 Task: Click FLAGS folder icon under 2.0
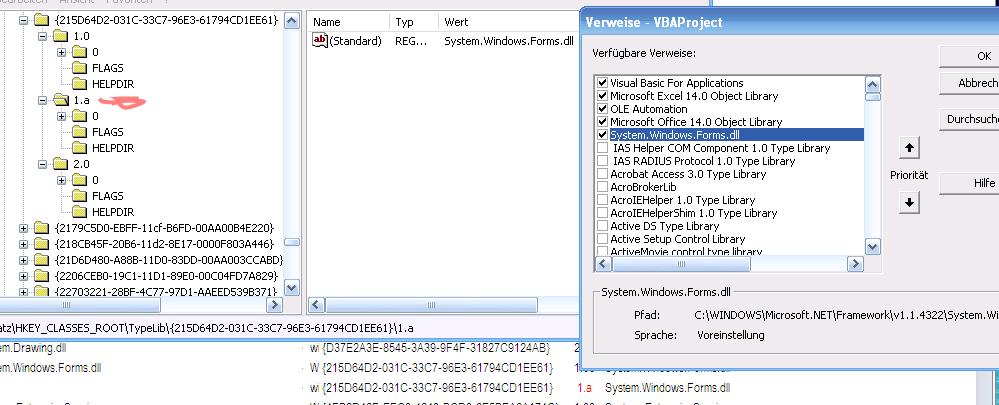[80, 196]
